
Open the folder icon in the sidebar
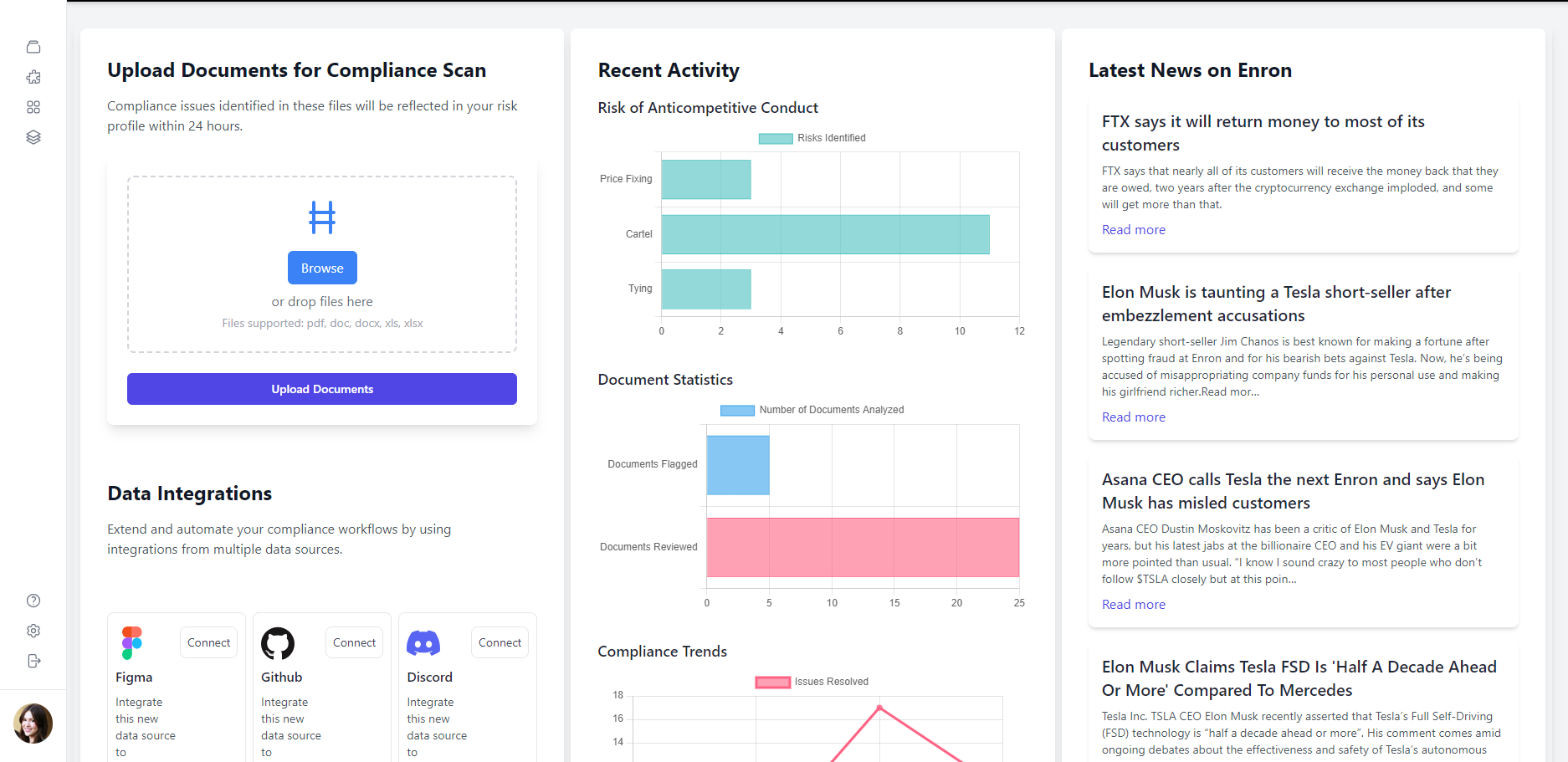(x=33, y=47)
